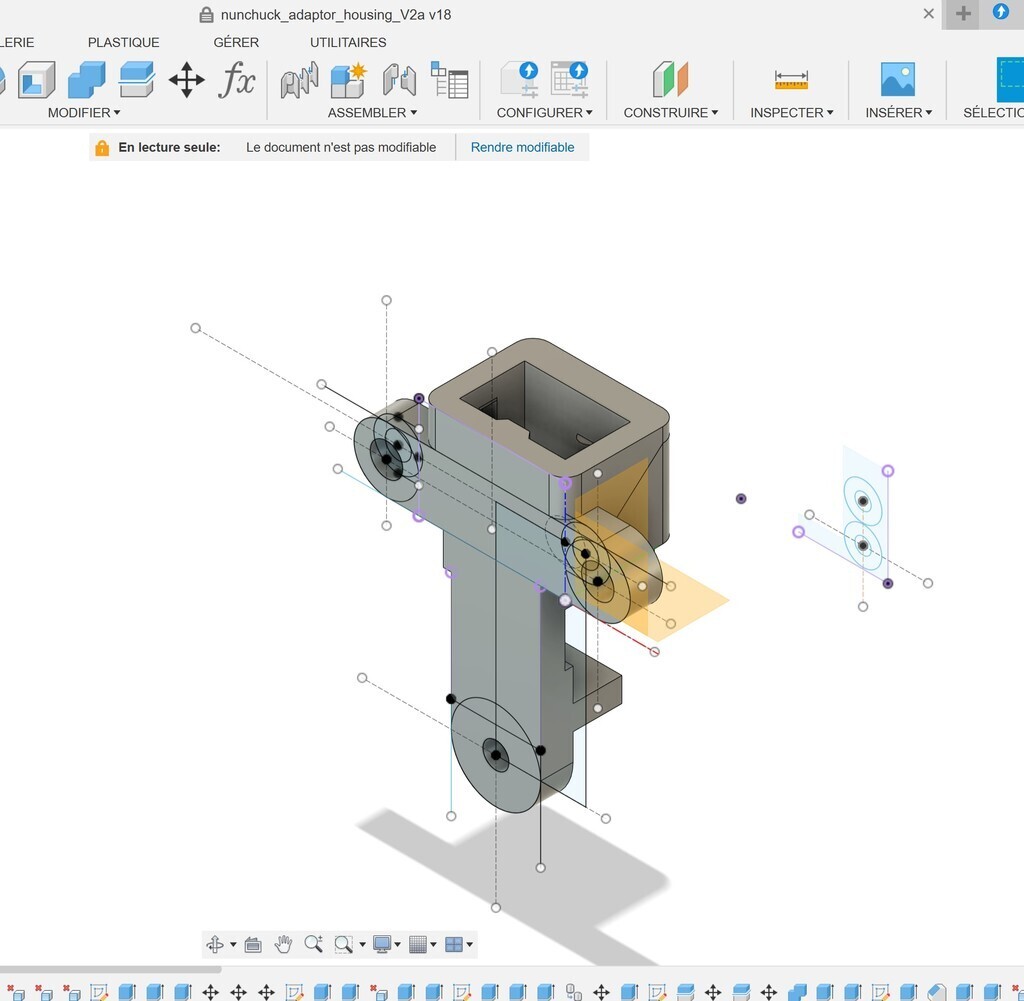The width and height of the screenshot is (1024, 1001).
Task: Click the Zoom Window icon
Action: coord(344,944)
